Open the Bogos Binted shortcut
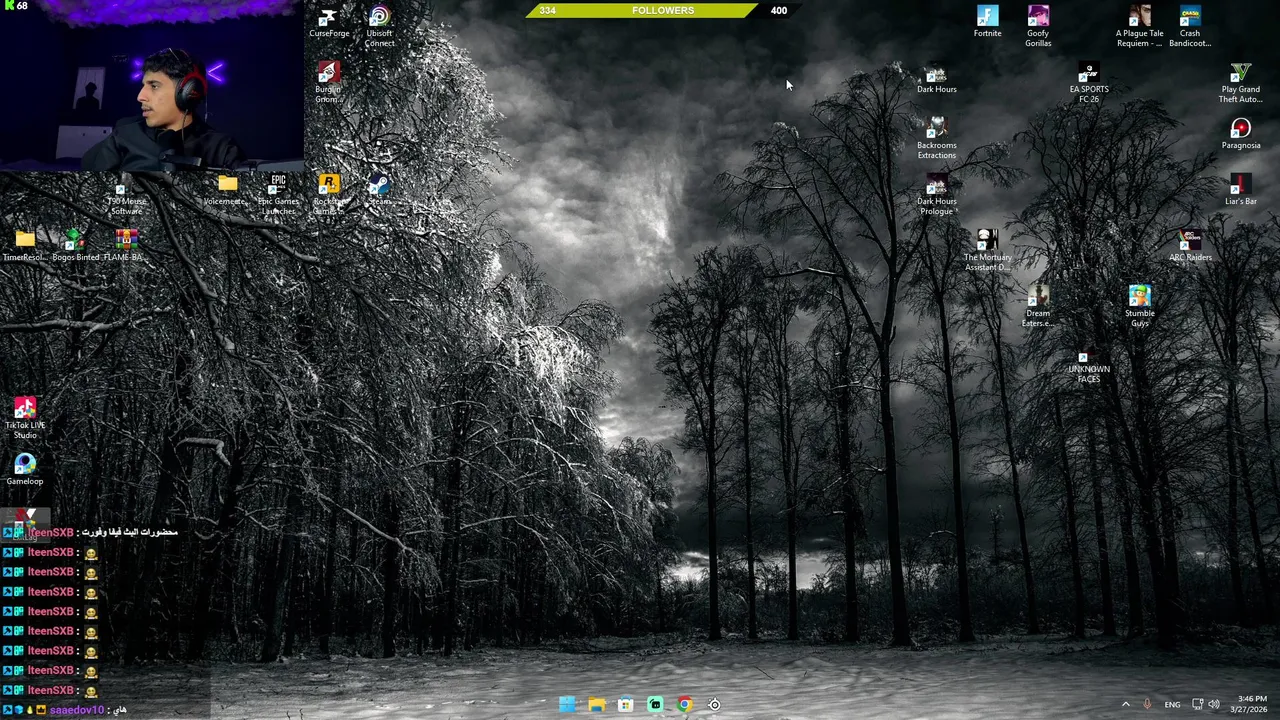This screenshot has height=720, width=1280. [75, 246]
